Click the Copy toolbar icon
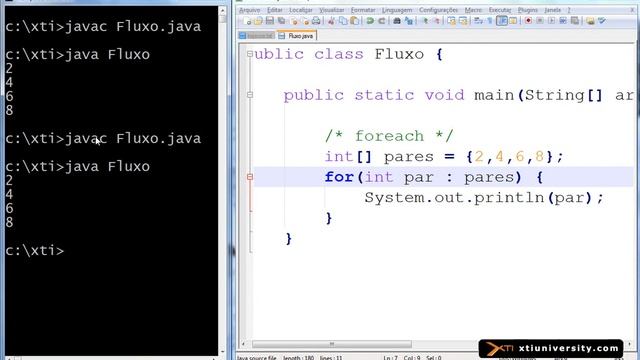640x360 pixels. pyautogui.click(x=343, y=21)
